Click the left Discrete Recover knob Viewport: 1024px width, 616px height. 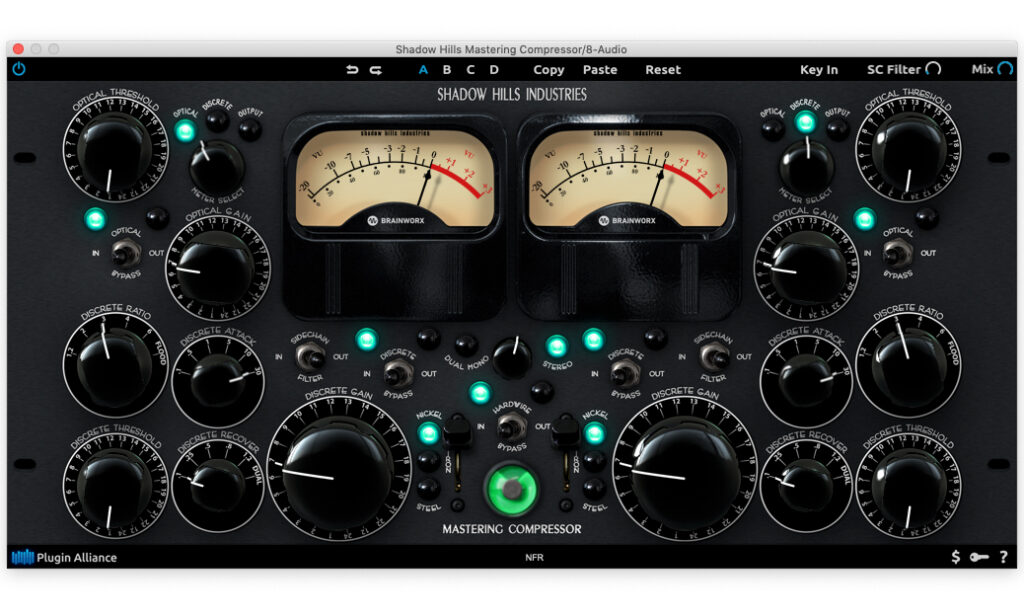(217, 485)
